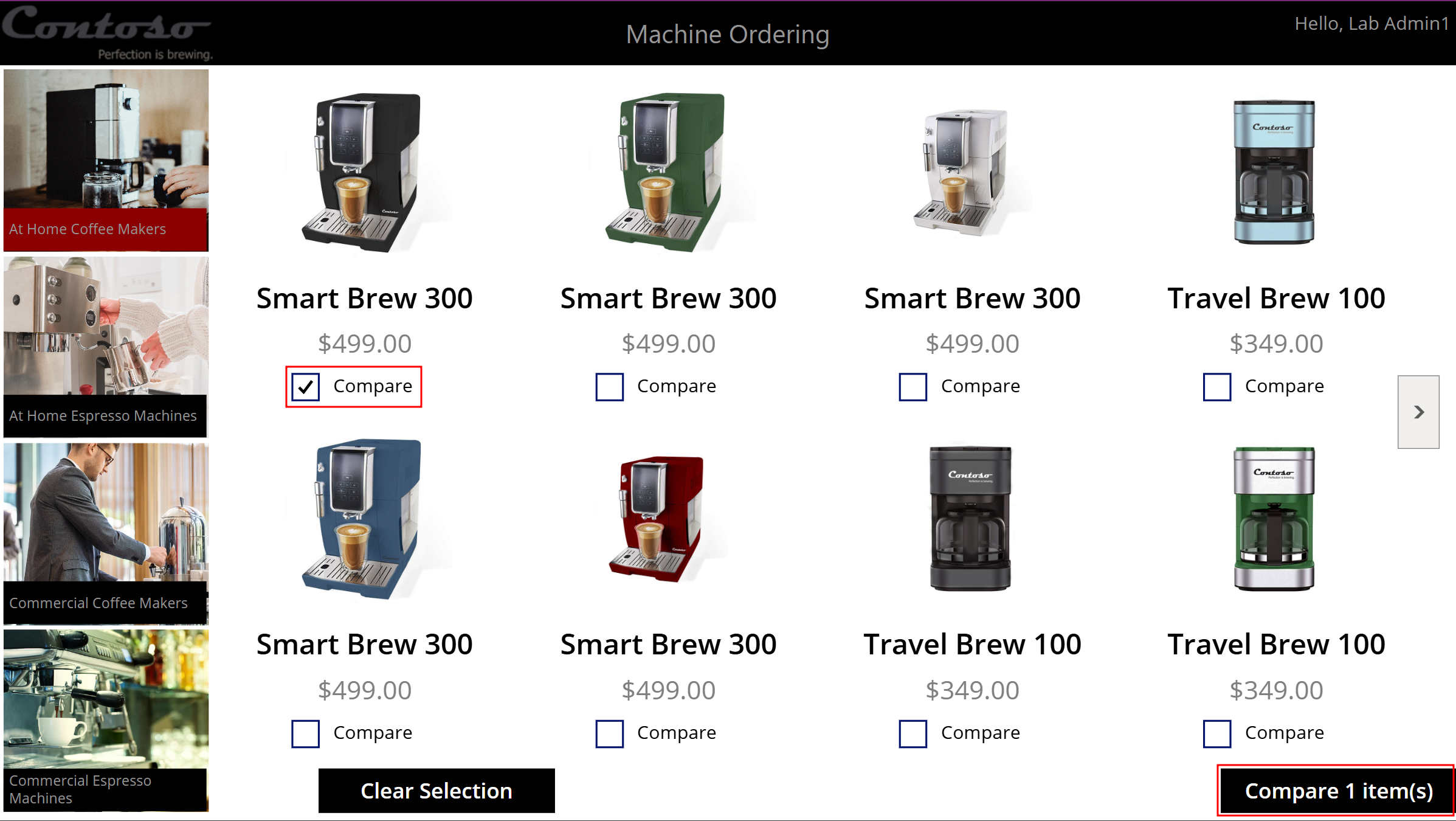The width and height of the screenshot is (1456, 821).
Task: Enable Compare for light blue Travel Brew 100
Action: point(1217,387)
